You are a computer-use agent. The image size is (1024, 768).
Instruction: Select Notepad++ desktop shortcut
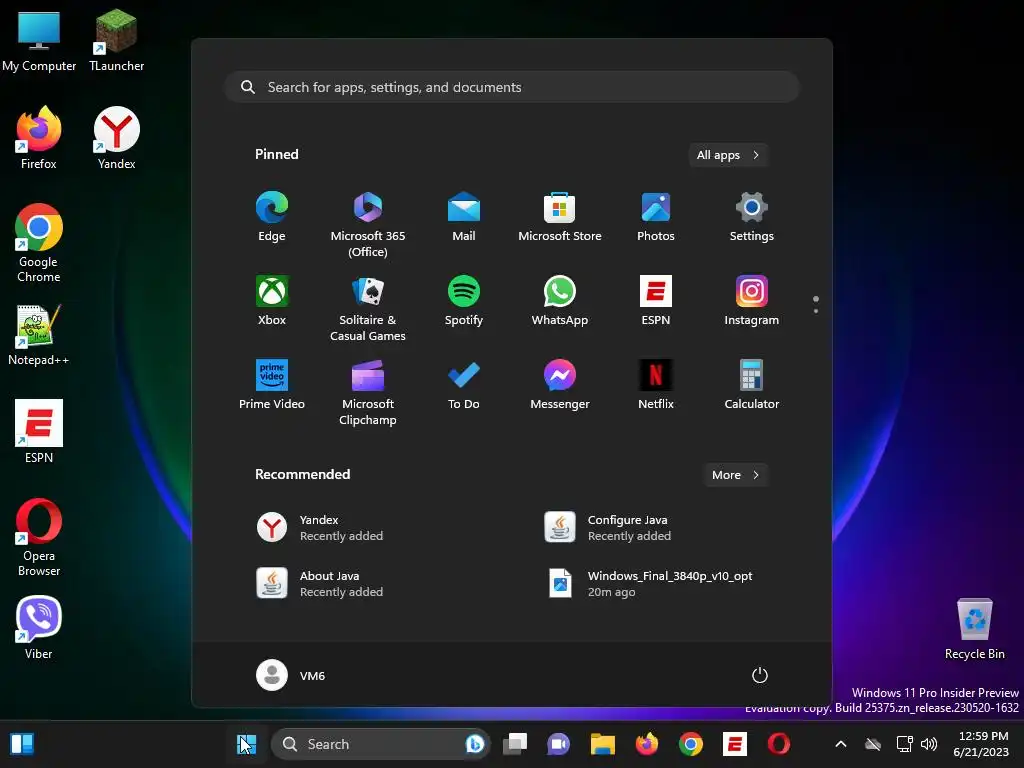39,334
